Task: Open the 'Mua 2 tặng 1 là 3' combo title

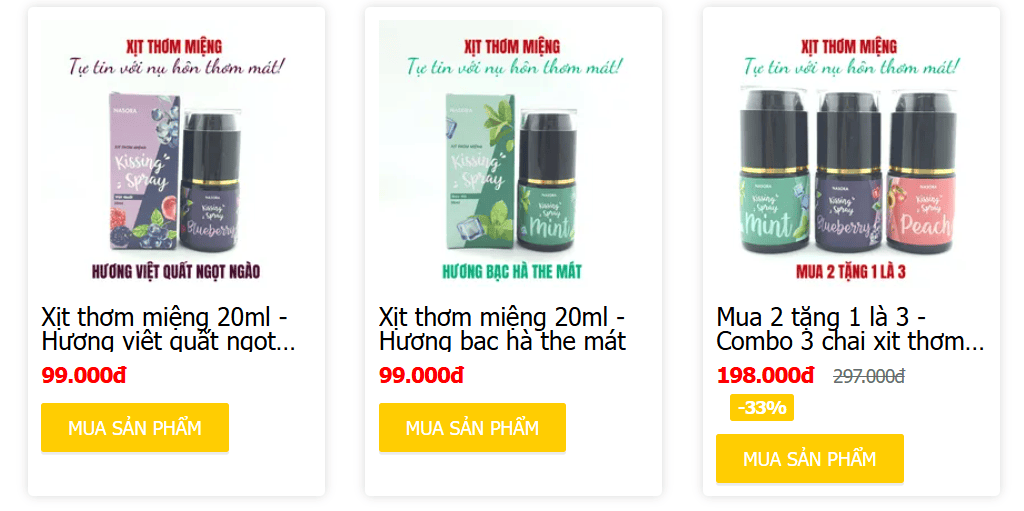Action: 850,329
